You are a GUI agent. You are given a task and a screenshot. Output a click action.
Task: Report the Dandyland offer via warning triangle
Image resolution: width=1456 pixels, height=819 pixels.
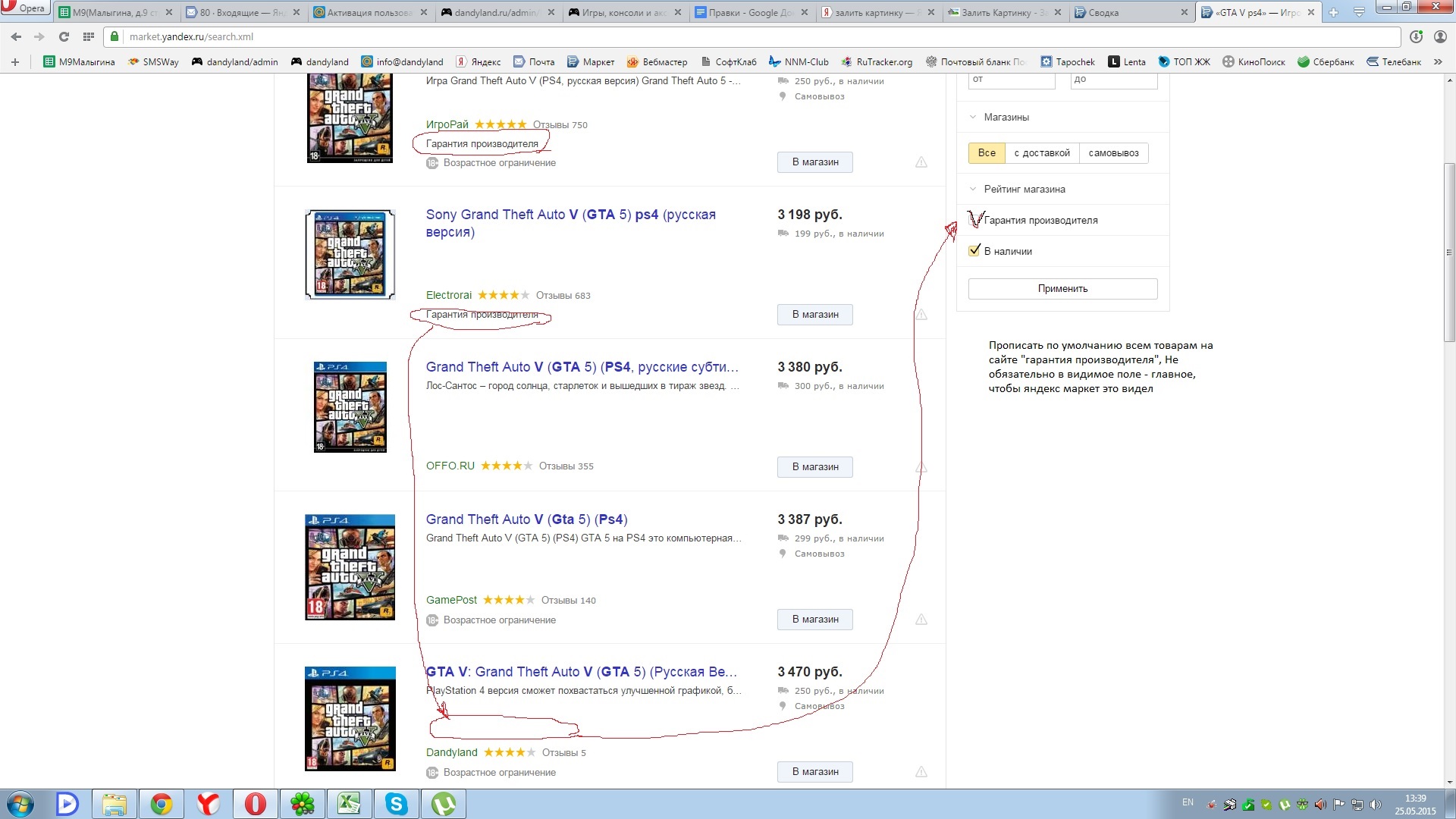pos(921,772)
